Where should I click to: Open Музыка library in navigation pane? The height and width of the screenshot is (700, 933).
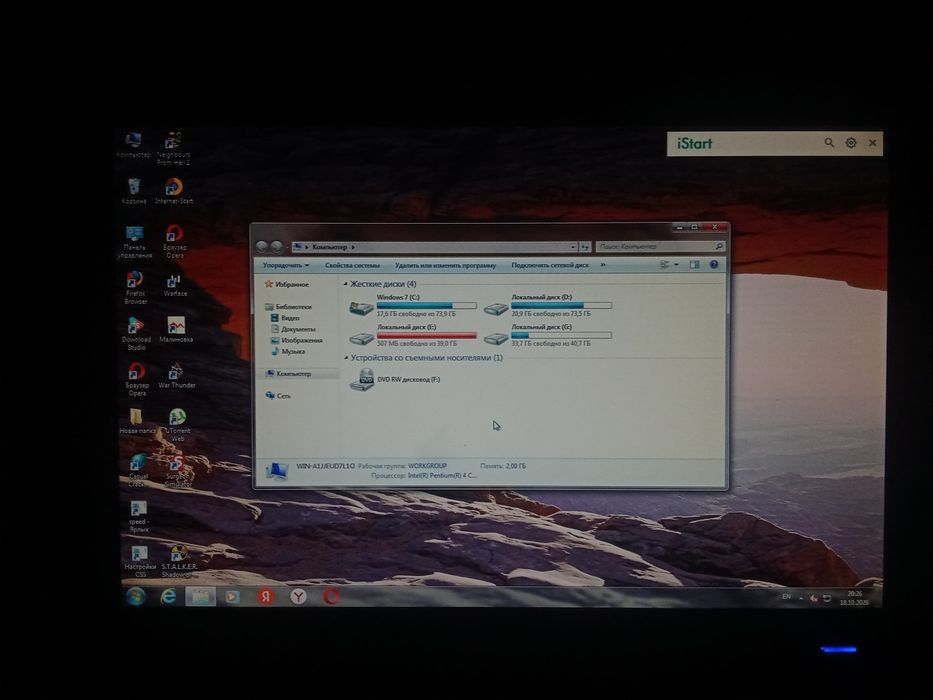coord(288,351)
